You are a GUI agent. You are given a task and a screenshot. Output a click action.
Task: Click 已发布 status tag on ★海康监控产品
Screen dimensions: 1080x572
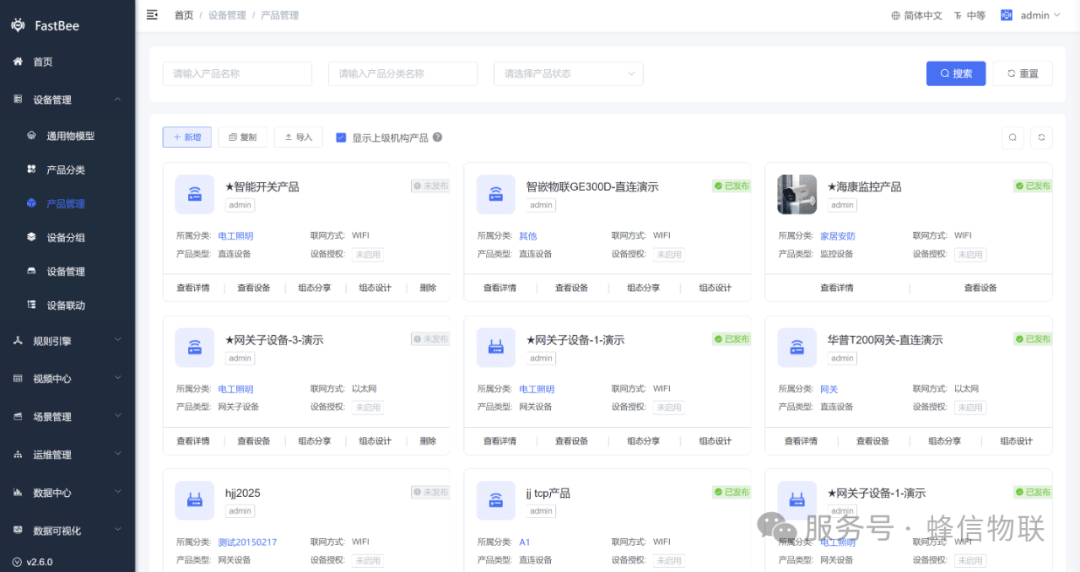pyautogui.click(x=1032, y=186)
